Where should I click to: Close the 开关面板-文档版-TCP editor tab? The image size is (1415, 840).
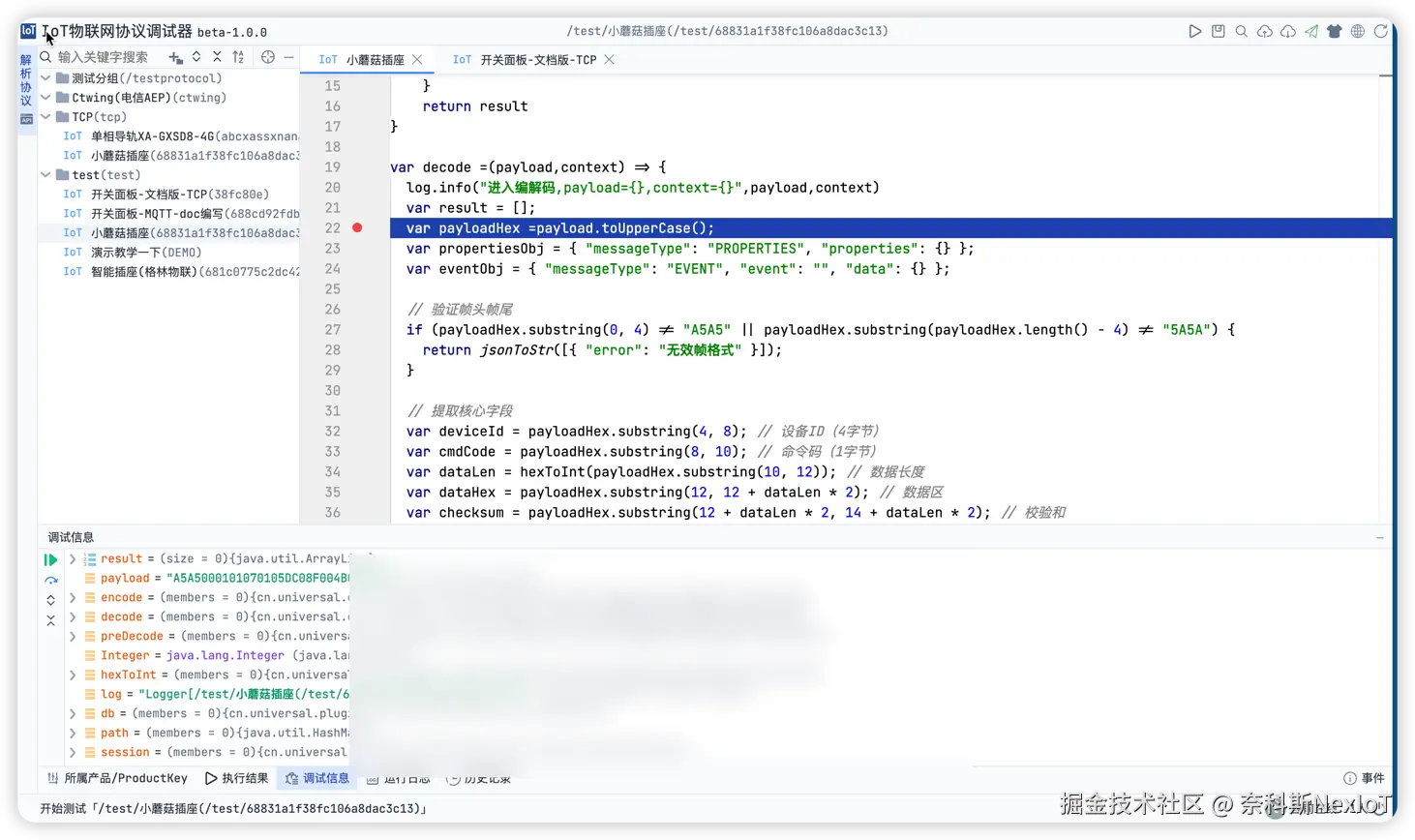[609, 60]
